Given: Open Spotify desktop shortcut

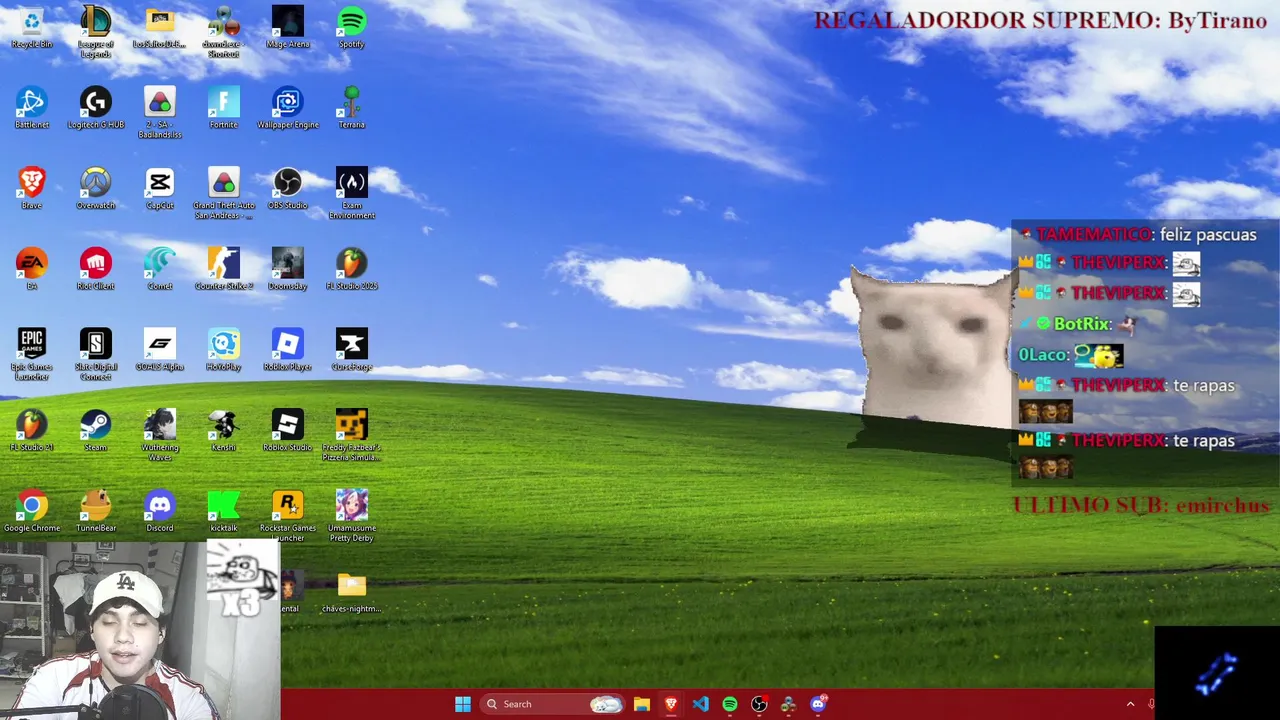Looking at the screenshot, I should [352, 28].
